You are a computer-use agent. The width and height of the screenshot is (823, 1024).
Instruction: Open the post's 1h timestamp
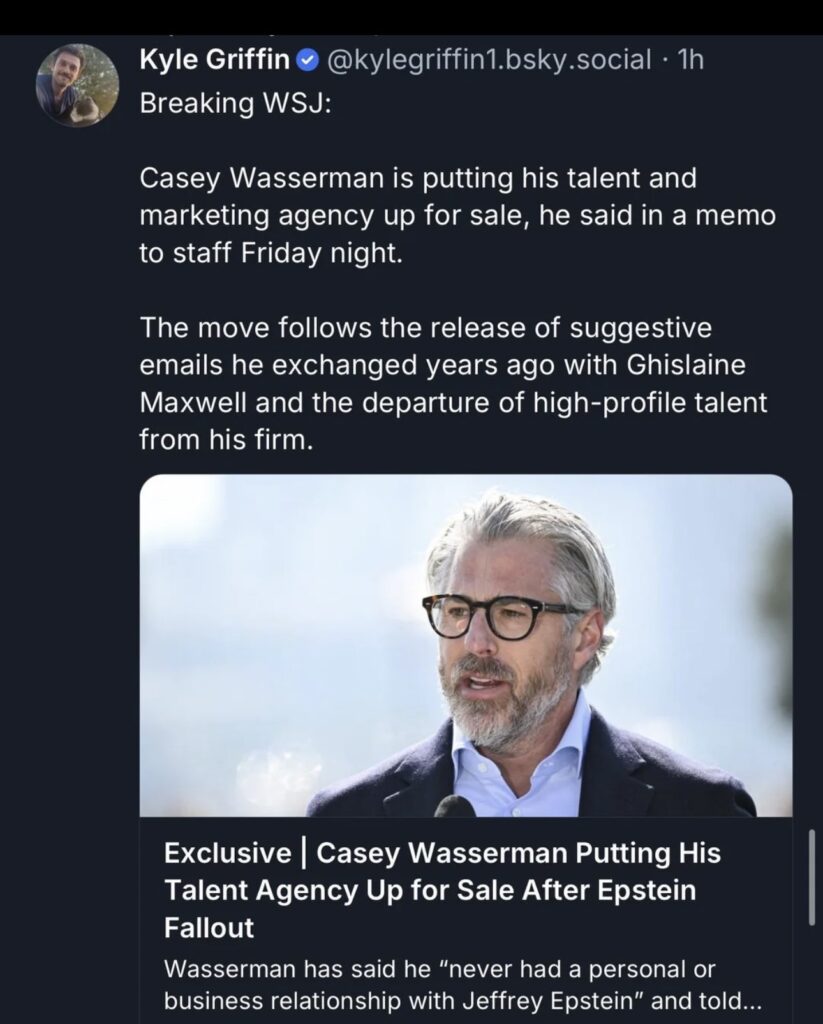click(691, 61)
